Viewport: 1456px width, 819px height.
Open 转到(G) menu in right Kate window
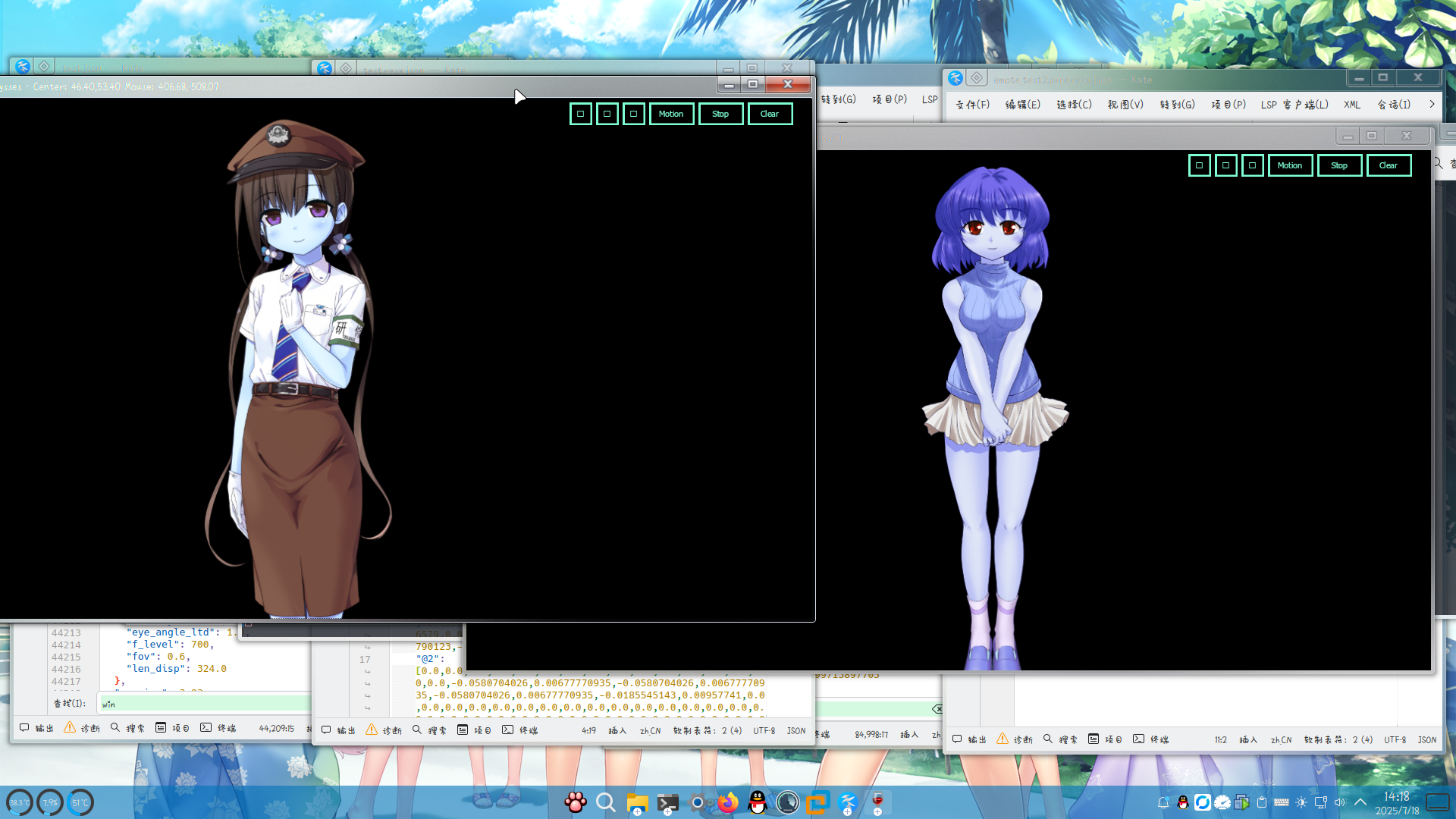tap(1177, 105)
